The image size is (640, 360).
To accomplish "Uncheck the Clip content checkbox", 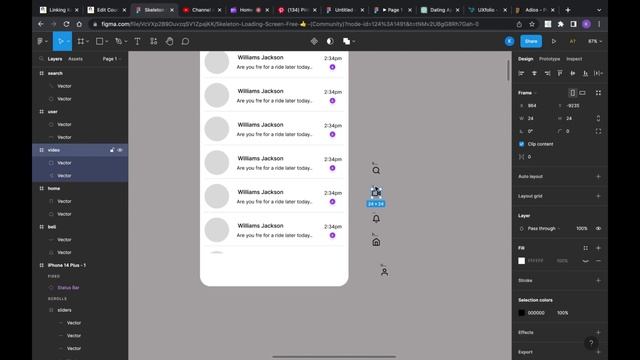I will (521, 144).
